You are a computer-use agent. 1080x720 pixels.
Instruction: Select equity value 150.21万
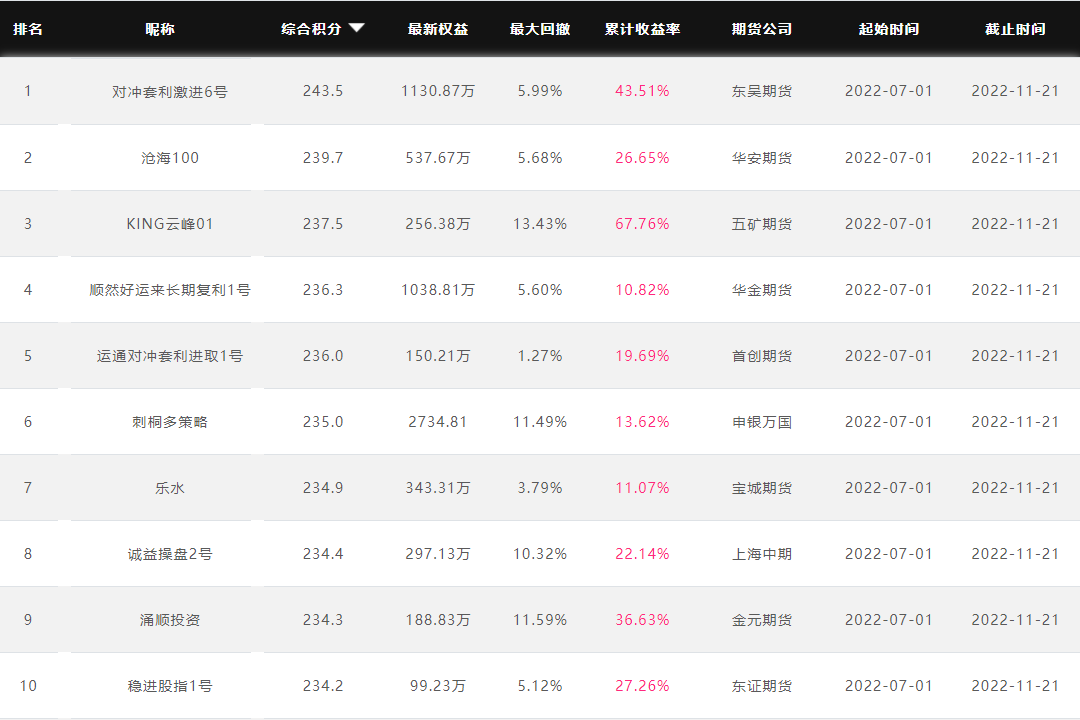[438, 356]
